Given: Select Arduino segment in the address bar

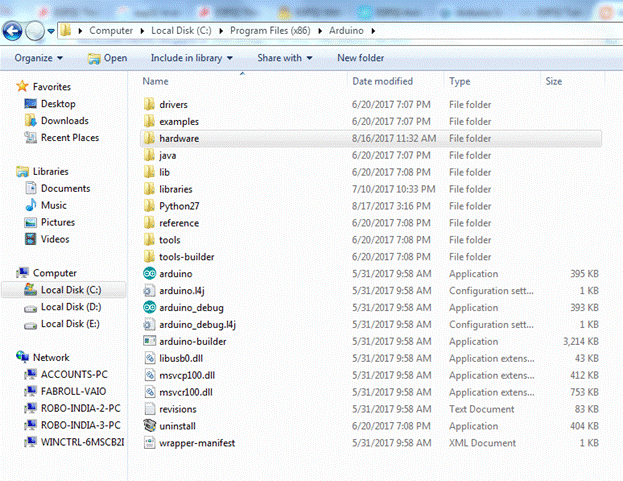Looking at the screenshot, I should tap(346, 31).
